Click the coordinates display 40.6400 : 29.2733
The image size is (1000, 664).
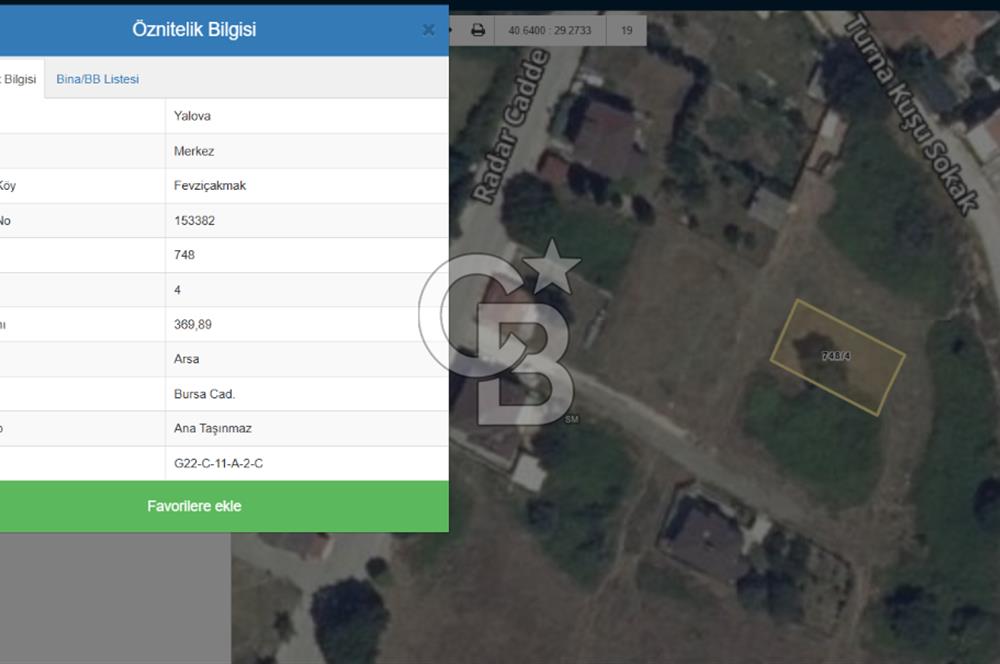[550, 30]
